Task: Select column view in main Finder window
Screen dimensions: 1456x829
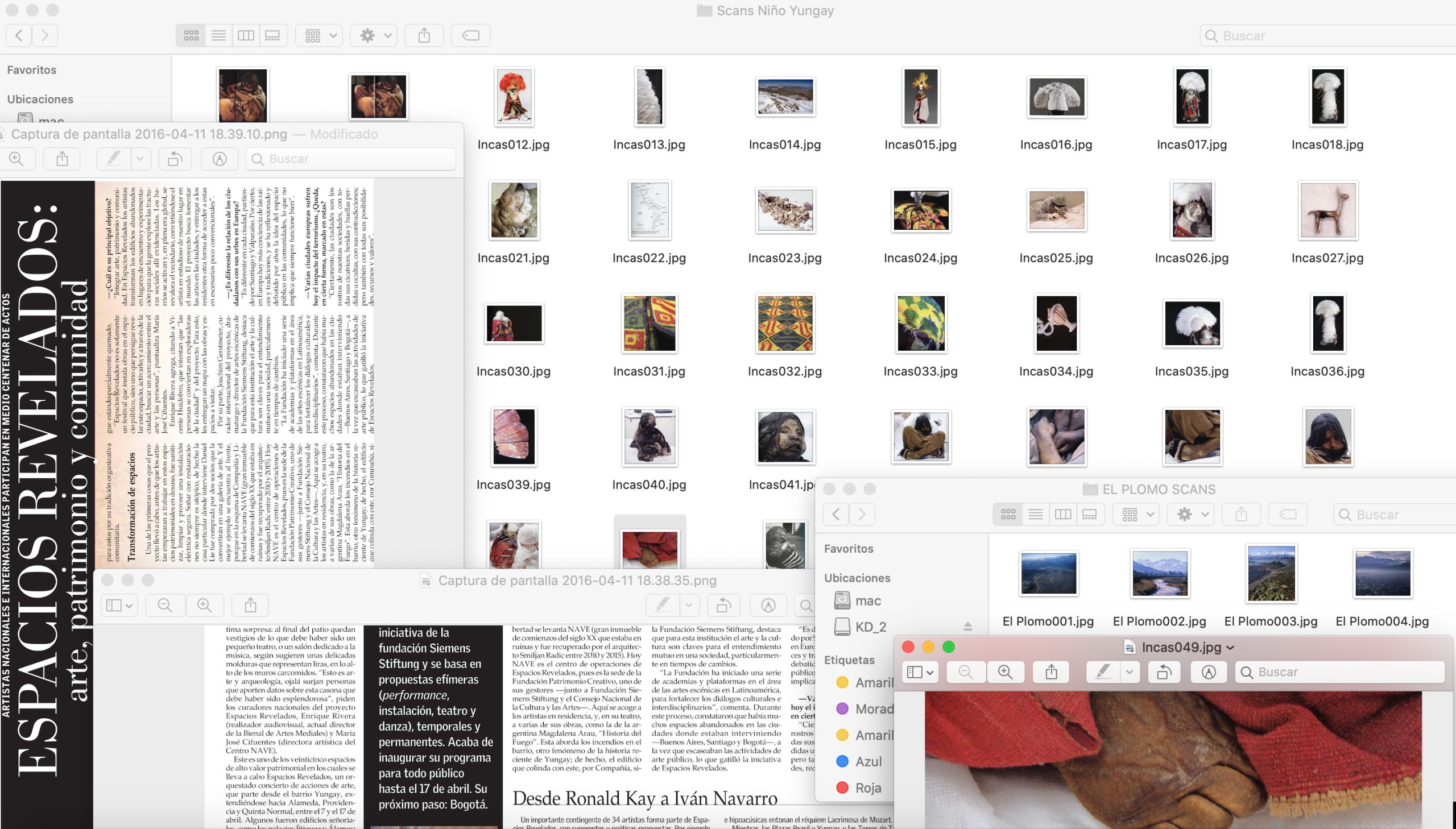Action: click(x=246, y=36)
